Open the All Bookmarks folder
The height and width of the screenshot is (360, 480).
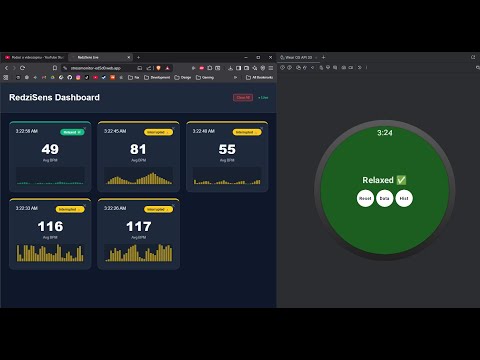click(259, 77)
